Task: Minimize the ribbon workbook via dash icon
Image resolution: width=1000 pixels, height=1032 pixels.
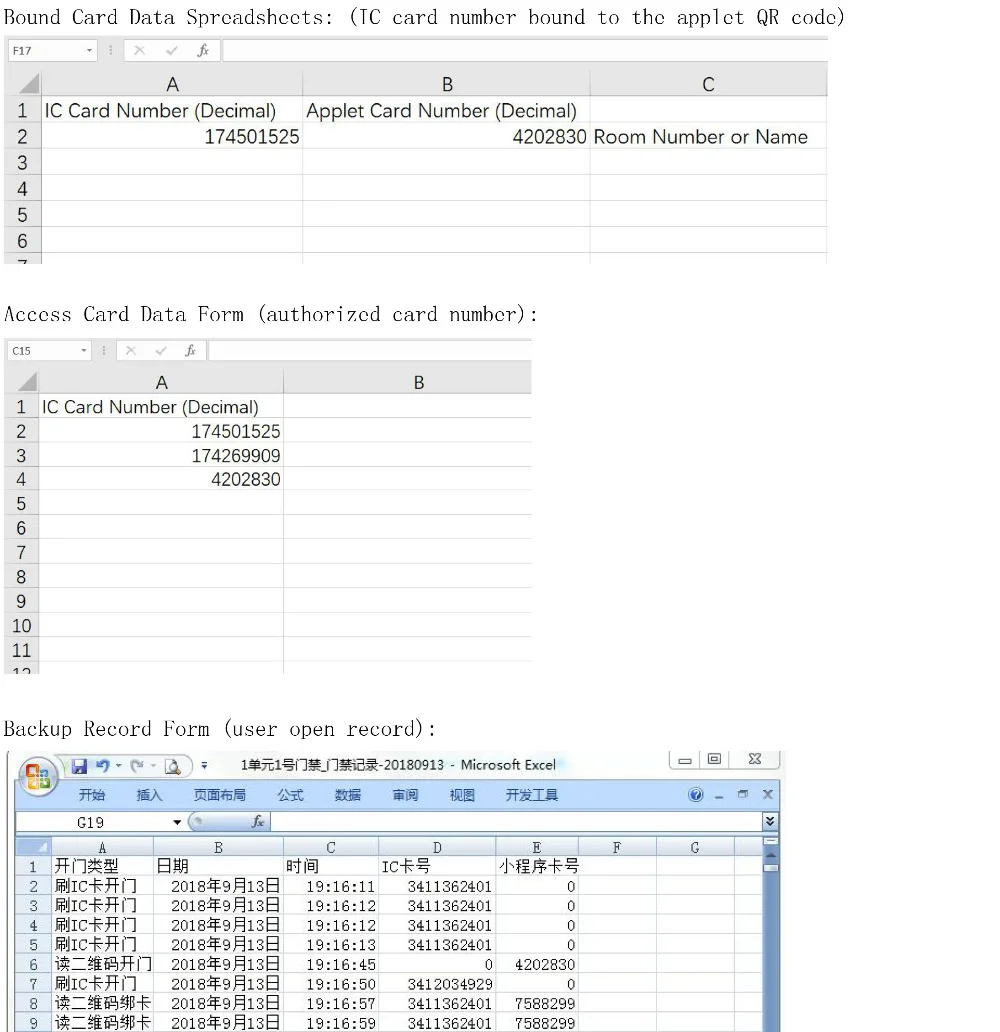Action: 719,796
